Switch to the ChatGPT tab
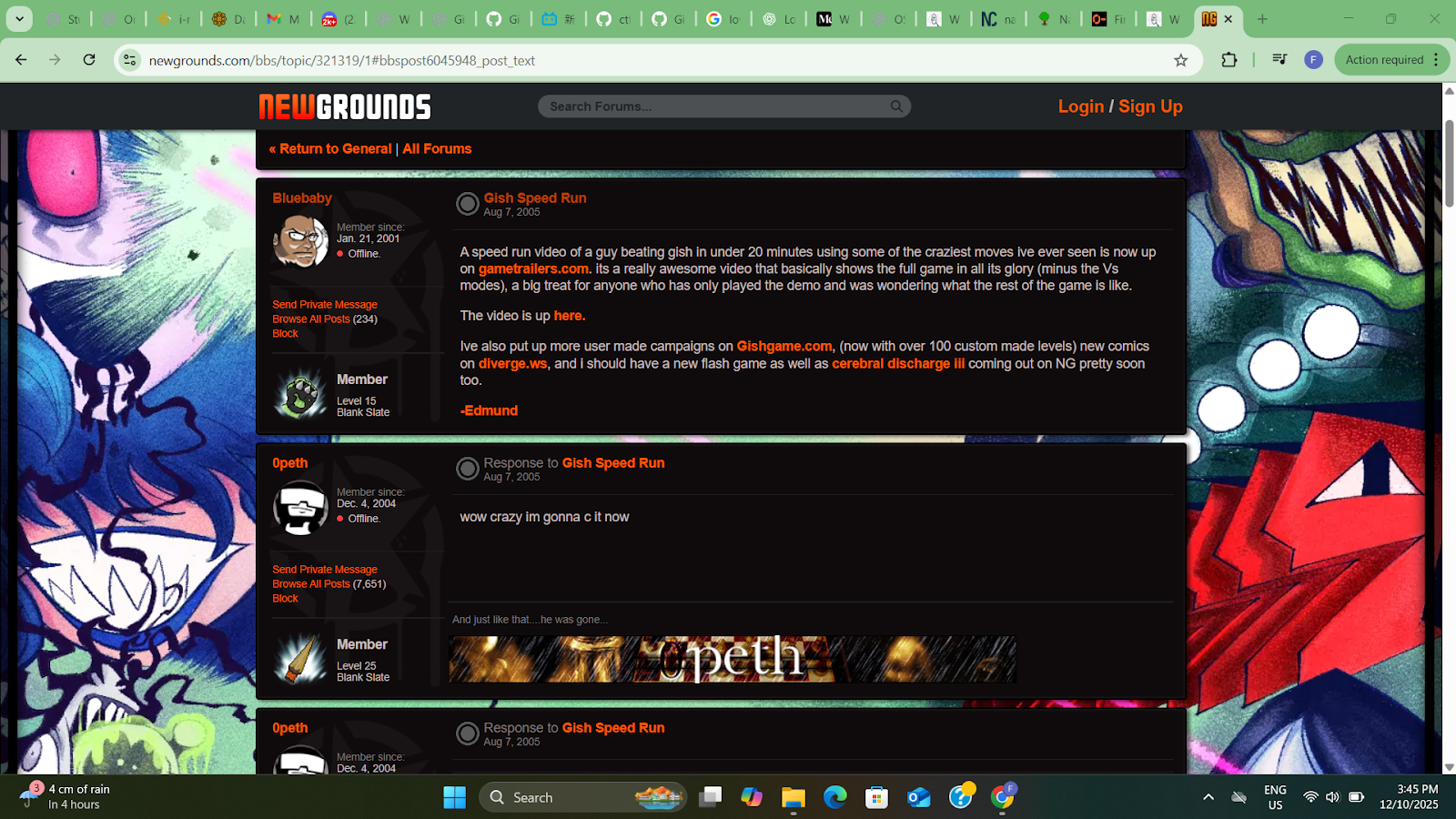Viewport: 1456px width, 819px height. 779,19
